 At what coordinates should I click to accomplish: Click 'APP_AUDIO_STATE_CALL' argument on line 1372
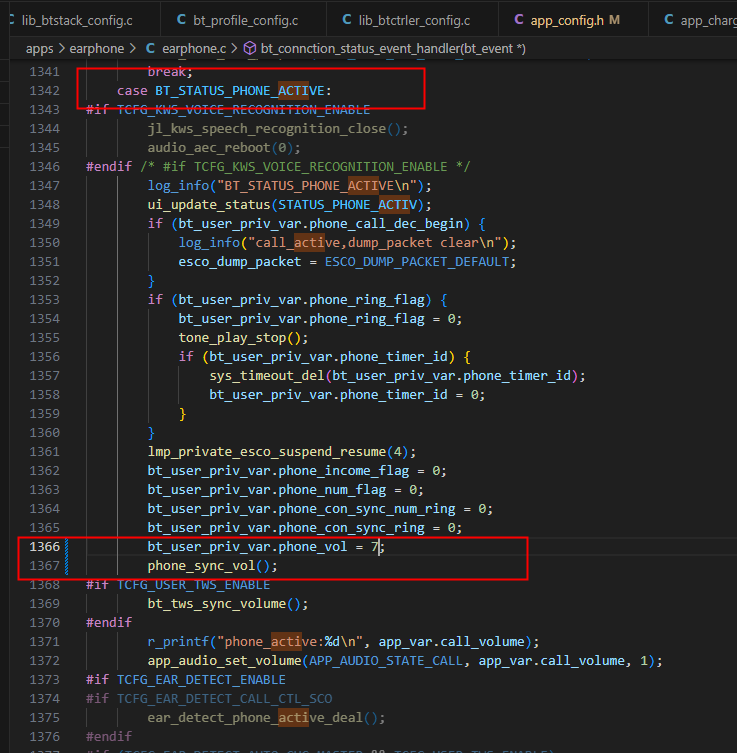(386, 661)
